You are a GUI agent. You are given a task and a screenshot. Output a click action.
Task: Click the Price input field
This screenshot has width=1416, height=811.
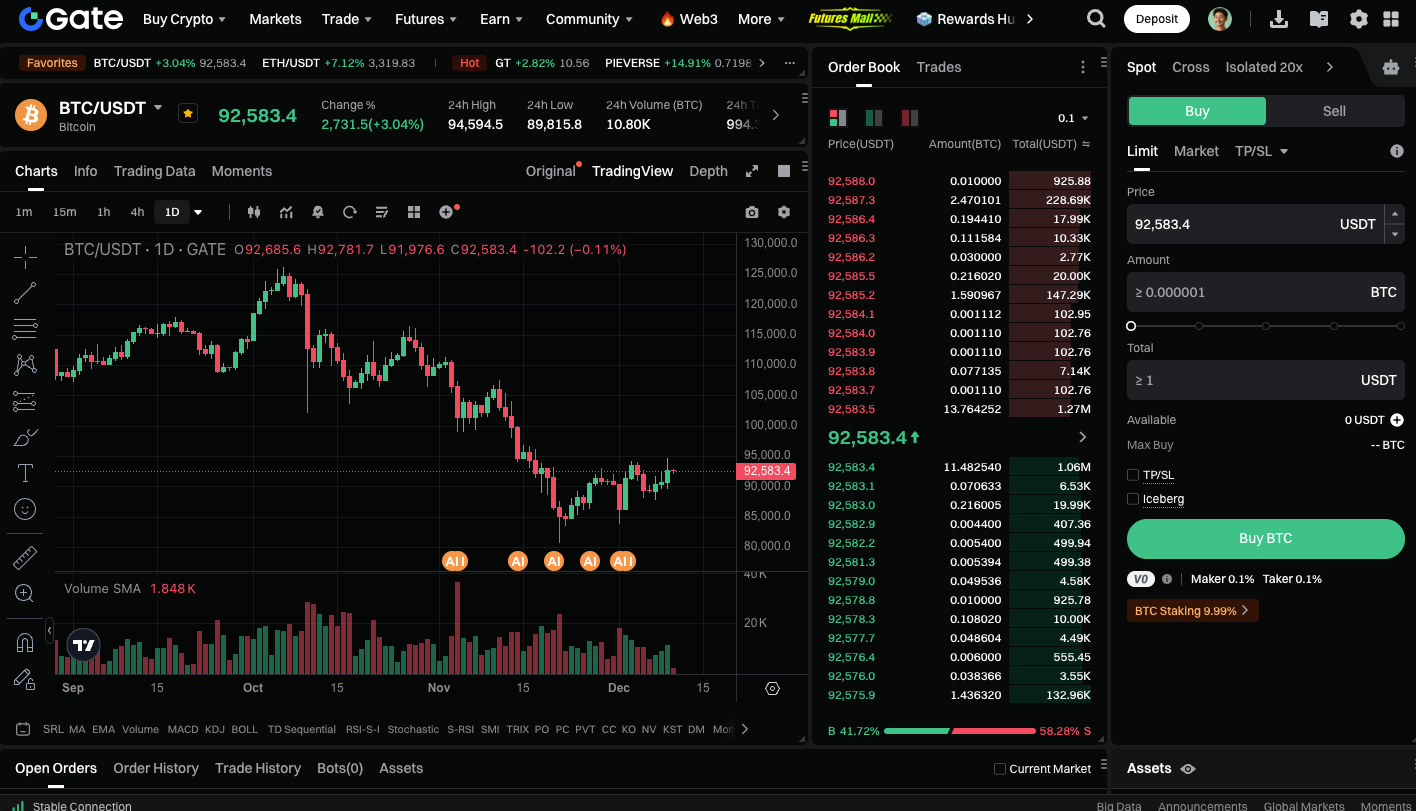(x=1255, y=224)
